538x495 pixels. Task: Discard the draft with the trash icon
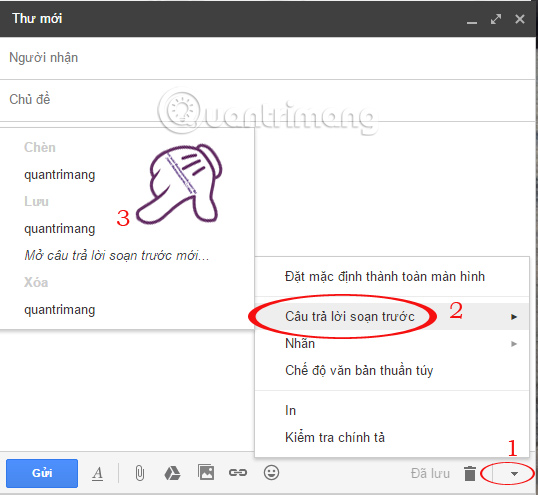click(x=470, y=473)
